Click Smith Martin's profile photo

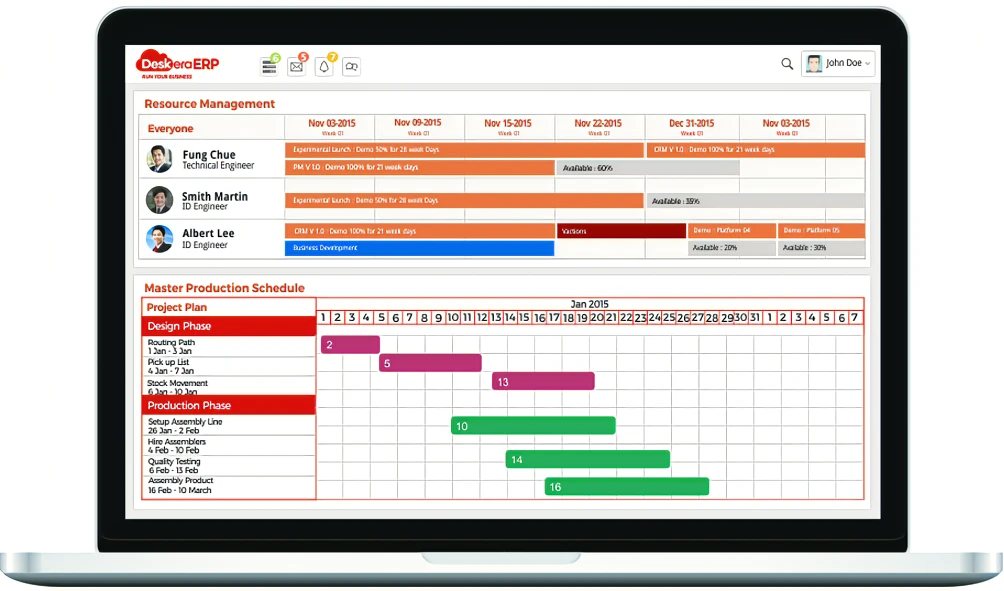(160, 200)
